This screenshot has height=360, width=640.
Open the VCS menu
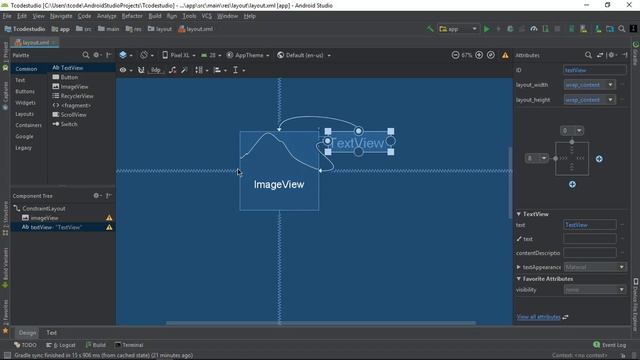pyautogui.click(x=207, y=16)
